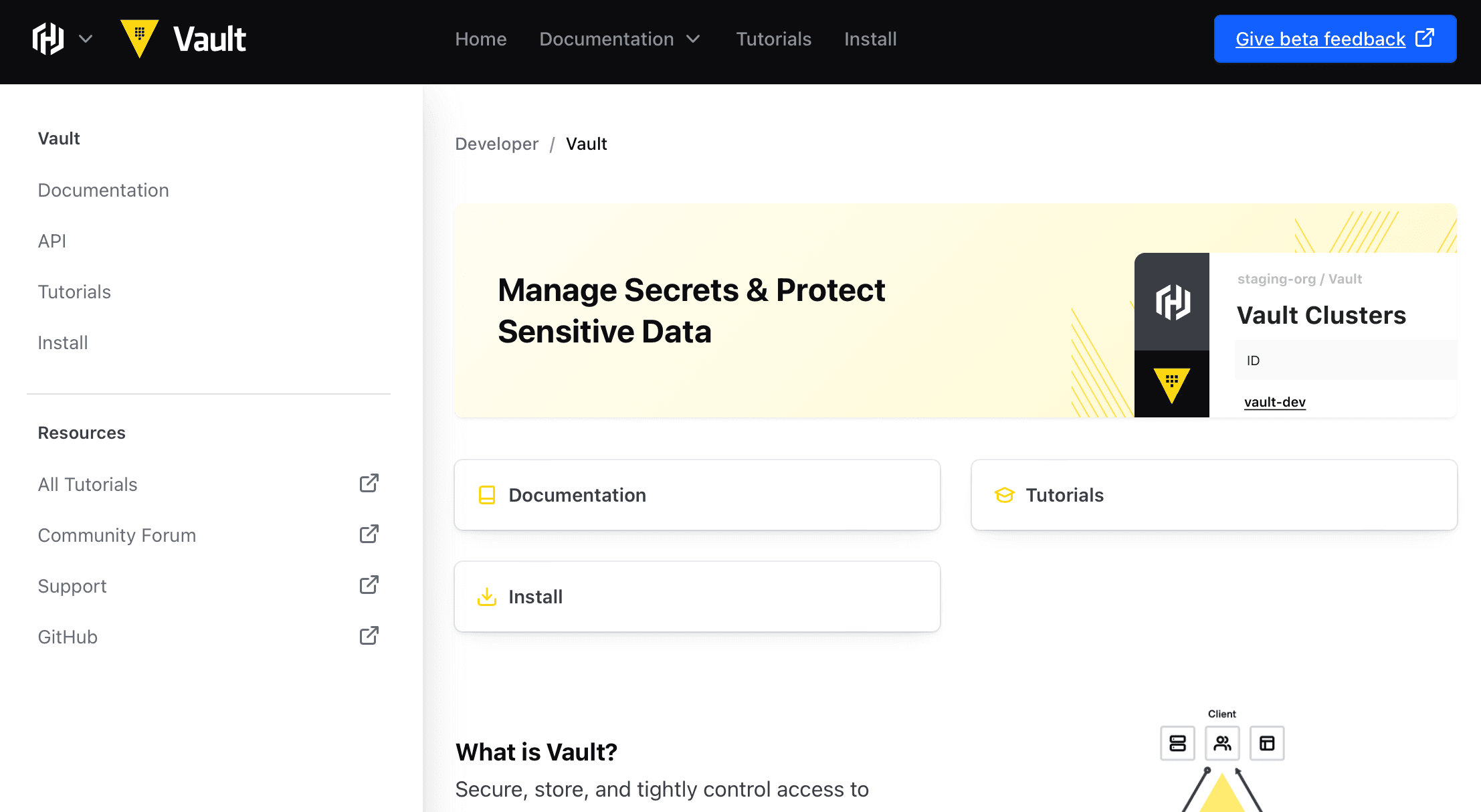Click the download icon on Install card
The width and height of the screenshot is (1481, 812).
tap(487, 597)
